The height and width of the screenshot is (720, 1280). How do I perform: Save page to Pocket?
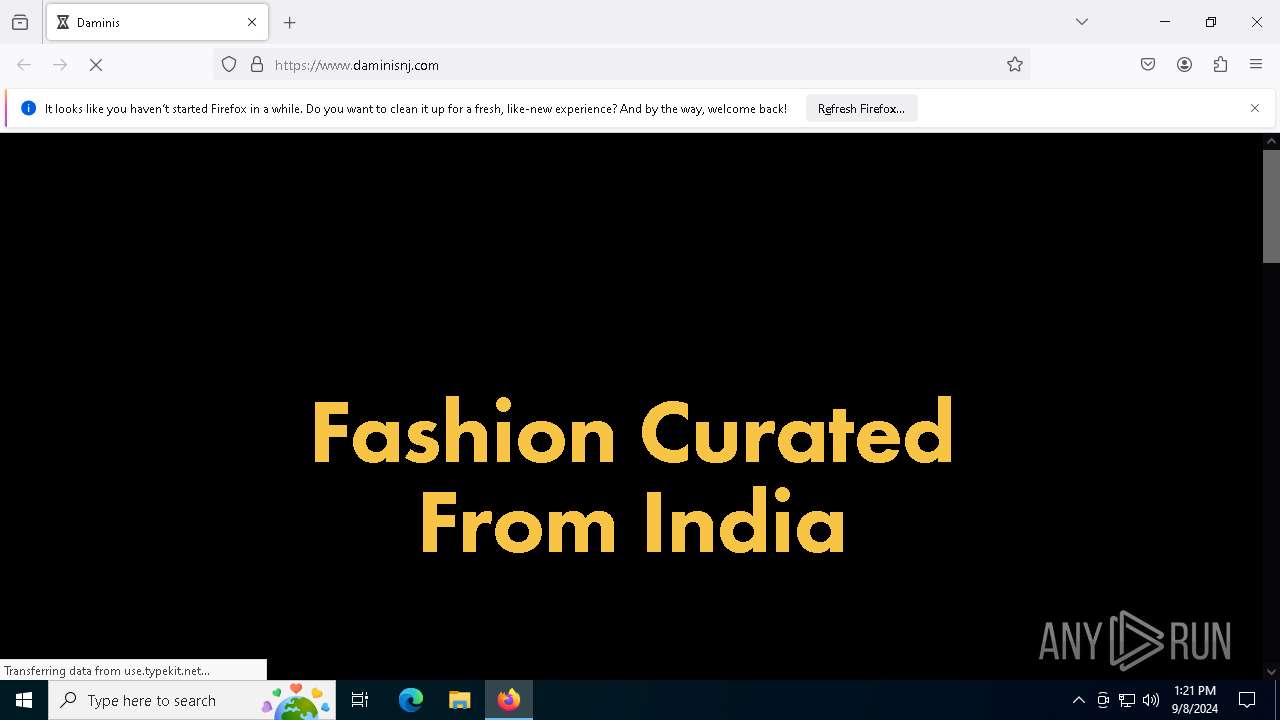click(1148, 65)
